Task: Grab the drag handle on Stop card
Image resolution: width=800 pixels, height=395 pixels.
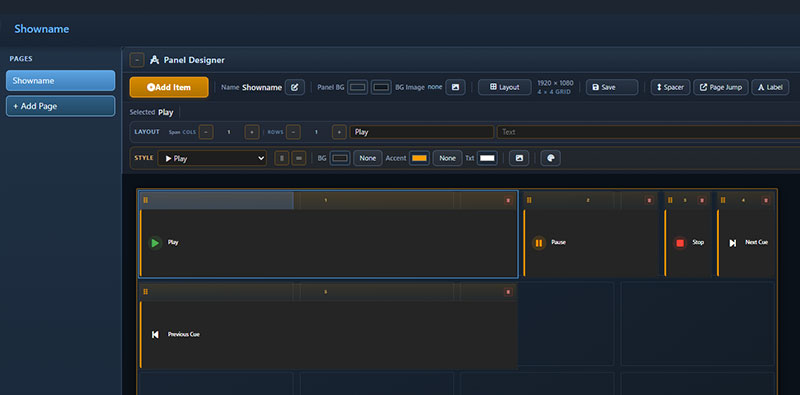Action: tap(670, 200)
